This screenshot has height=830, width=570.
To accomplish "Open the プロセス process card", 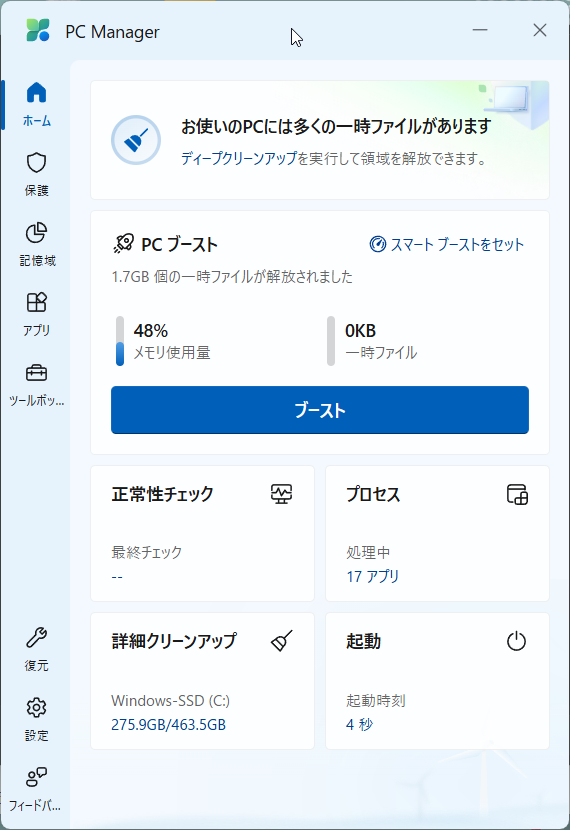I will click(x=437, y=534).
